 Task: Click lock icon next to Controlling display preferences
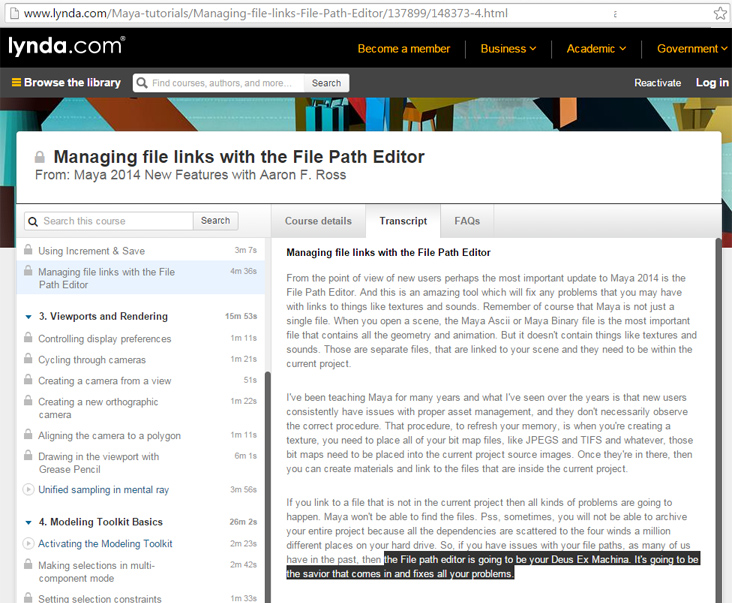27,339
